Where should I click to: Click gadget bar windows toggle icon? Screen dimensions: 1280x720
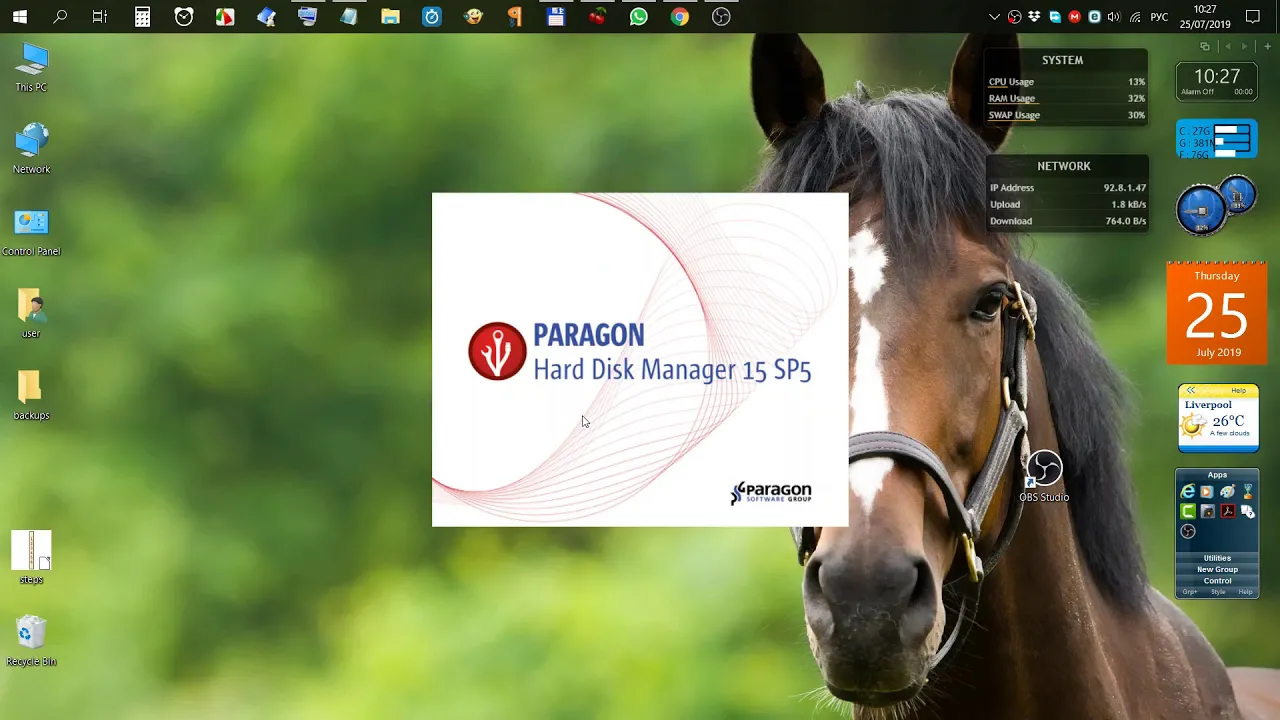click(x=1205, y=46)
